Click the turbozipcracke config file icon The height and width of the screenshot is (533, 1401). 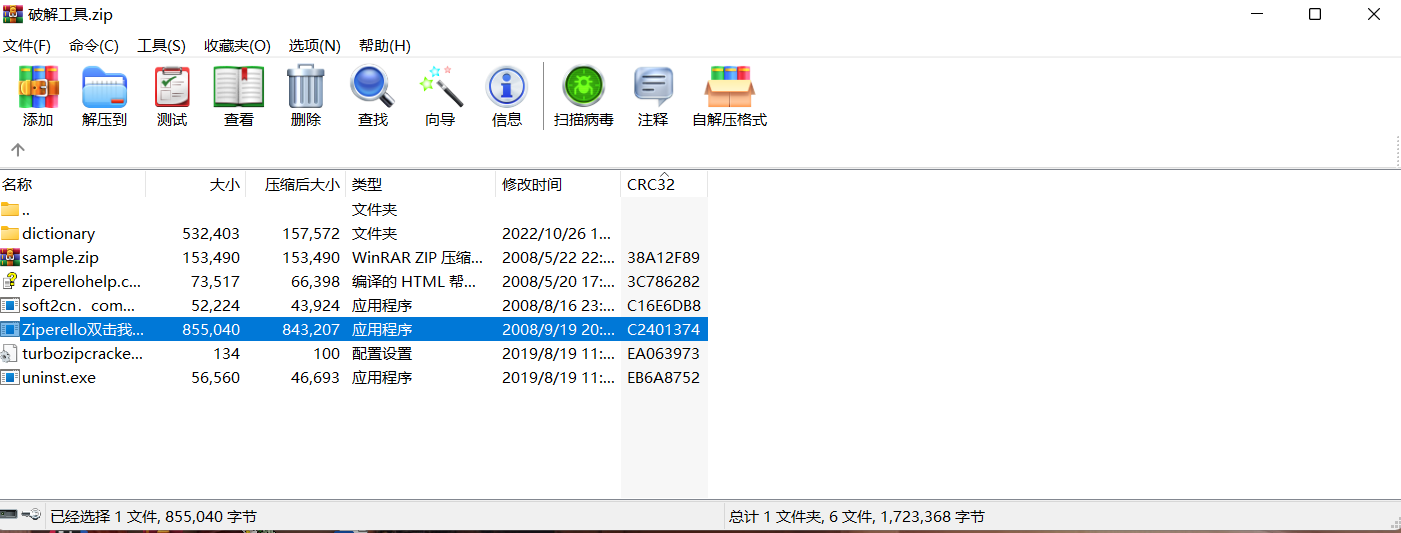[10, 353]
